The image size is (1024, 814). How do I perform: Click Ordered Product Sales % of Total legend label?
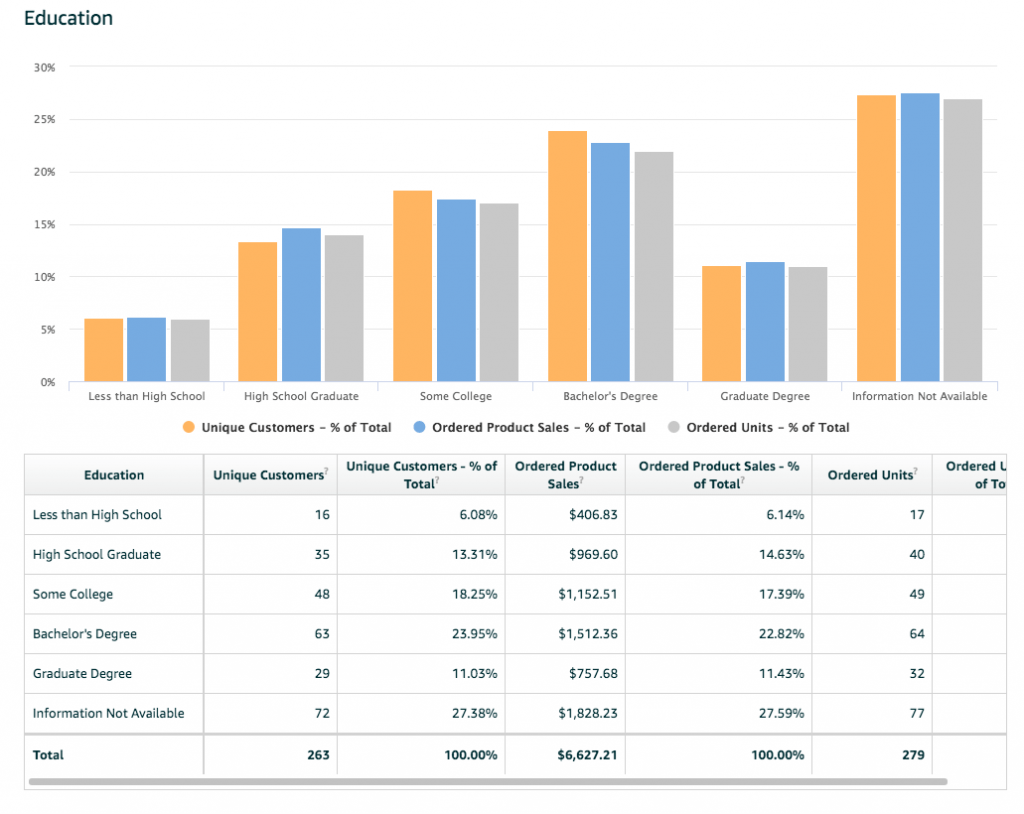(x=539, y=427)
